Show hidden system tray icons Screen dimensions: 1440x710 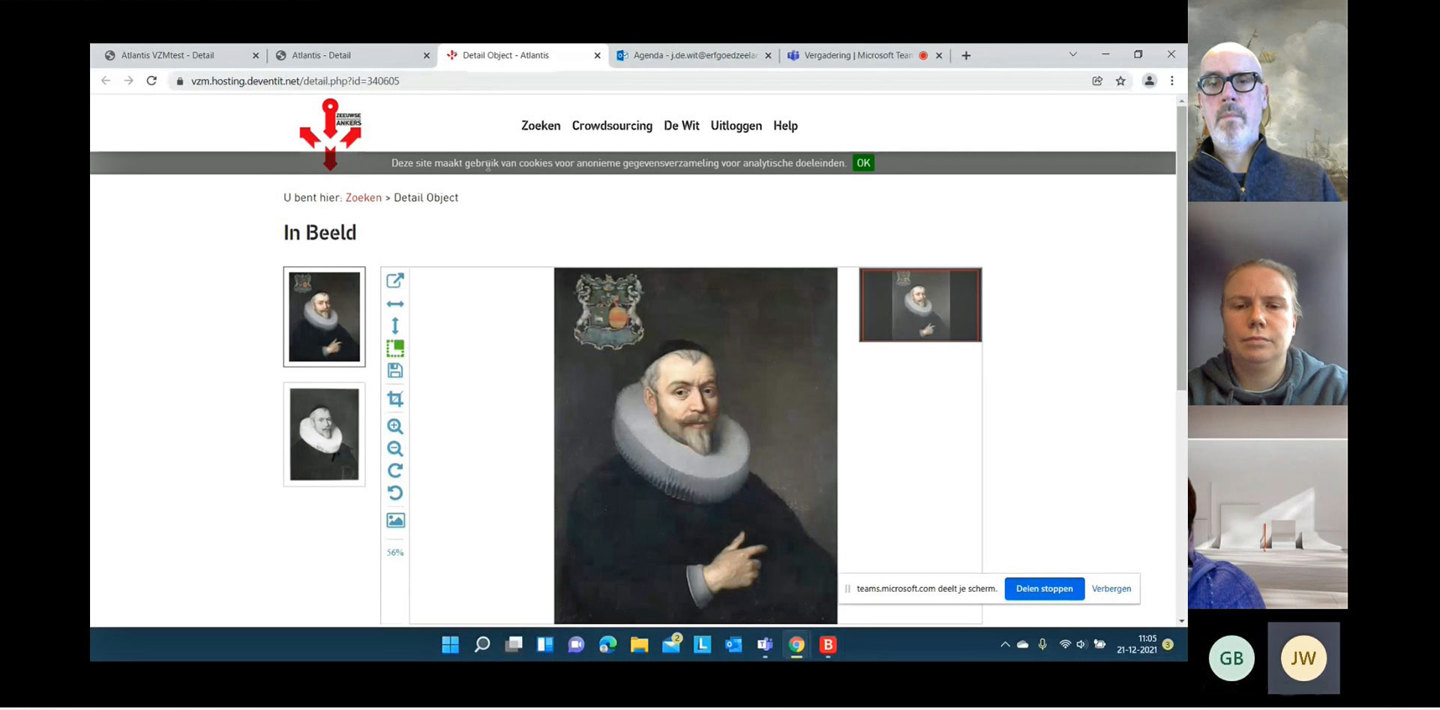coord(1005,645)
